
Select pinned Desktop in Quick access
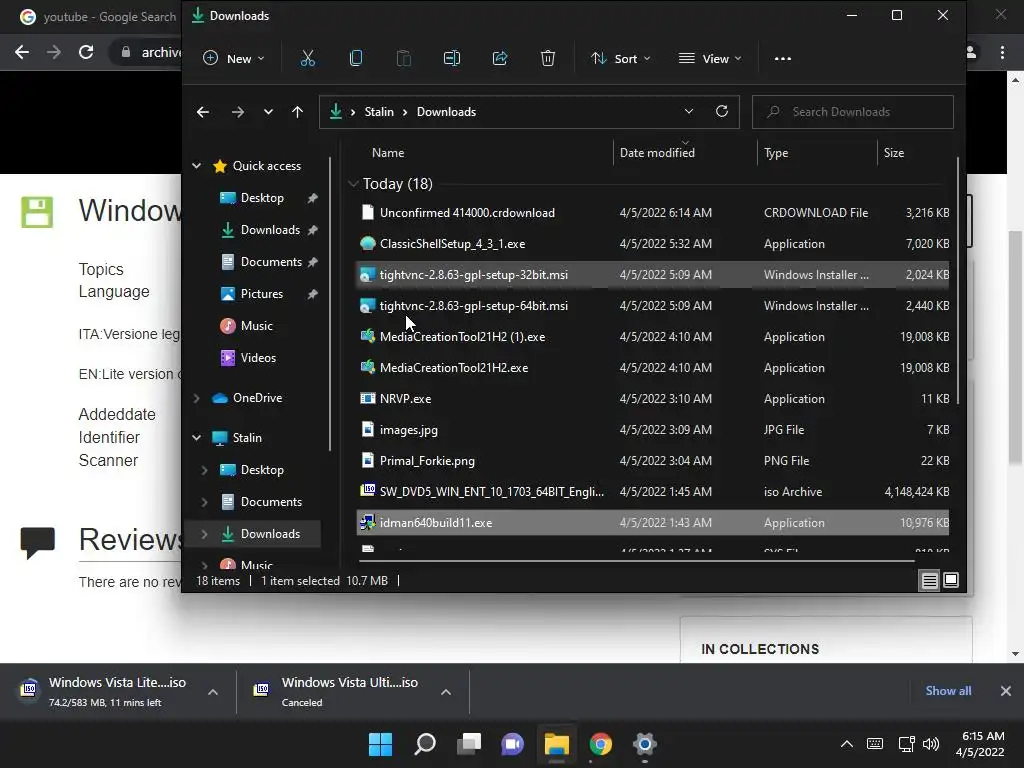261,198
